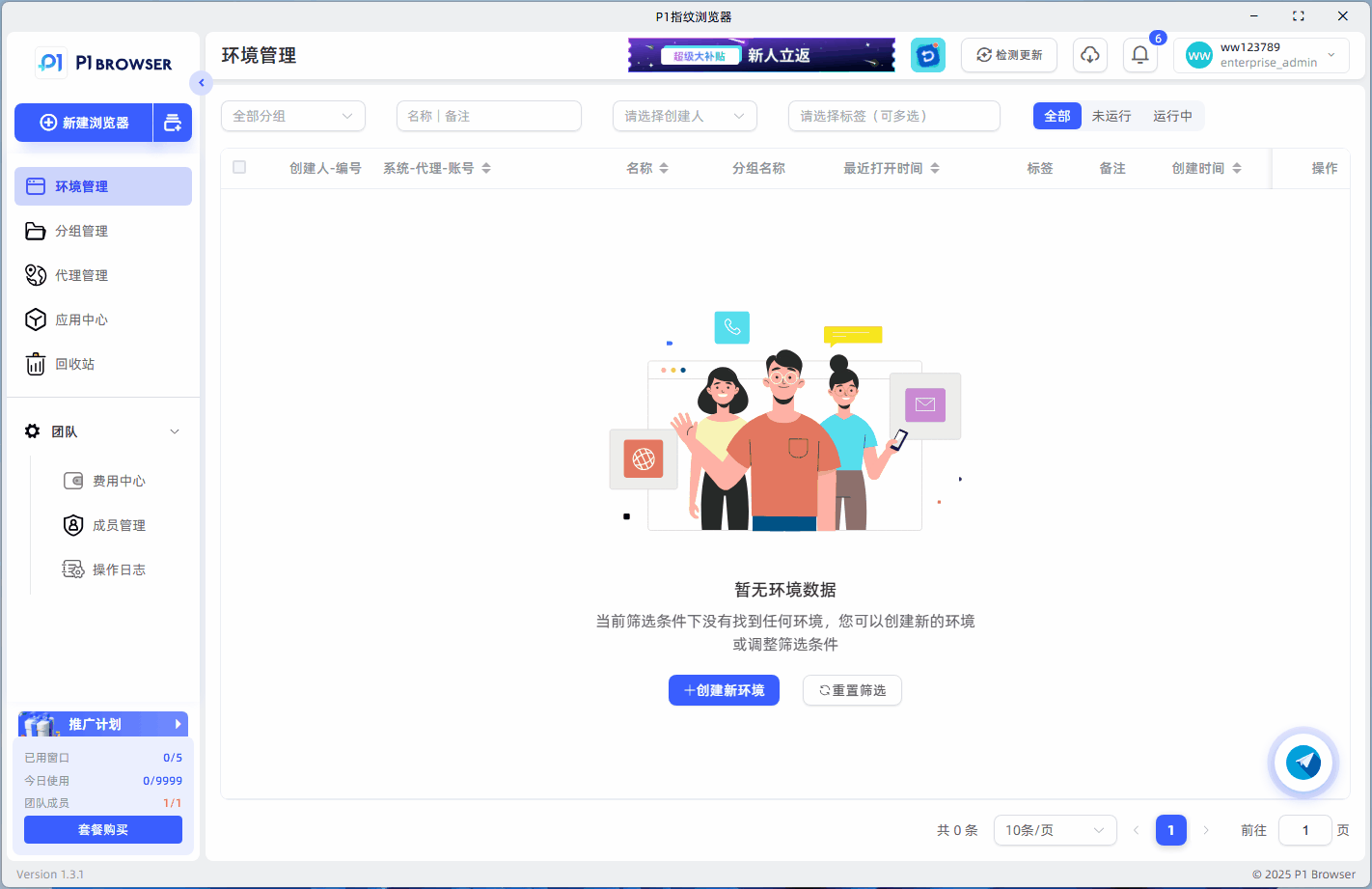Open the 请选择创建人 creator dropdown
The image size is (1372, 889).
point(684,116)
